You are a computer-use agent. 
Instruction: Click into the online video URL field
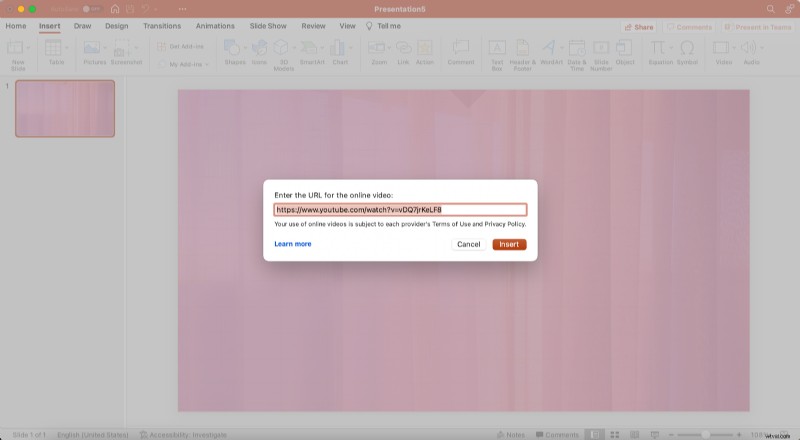click(x=400, y=209)
